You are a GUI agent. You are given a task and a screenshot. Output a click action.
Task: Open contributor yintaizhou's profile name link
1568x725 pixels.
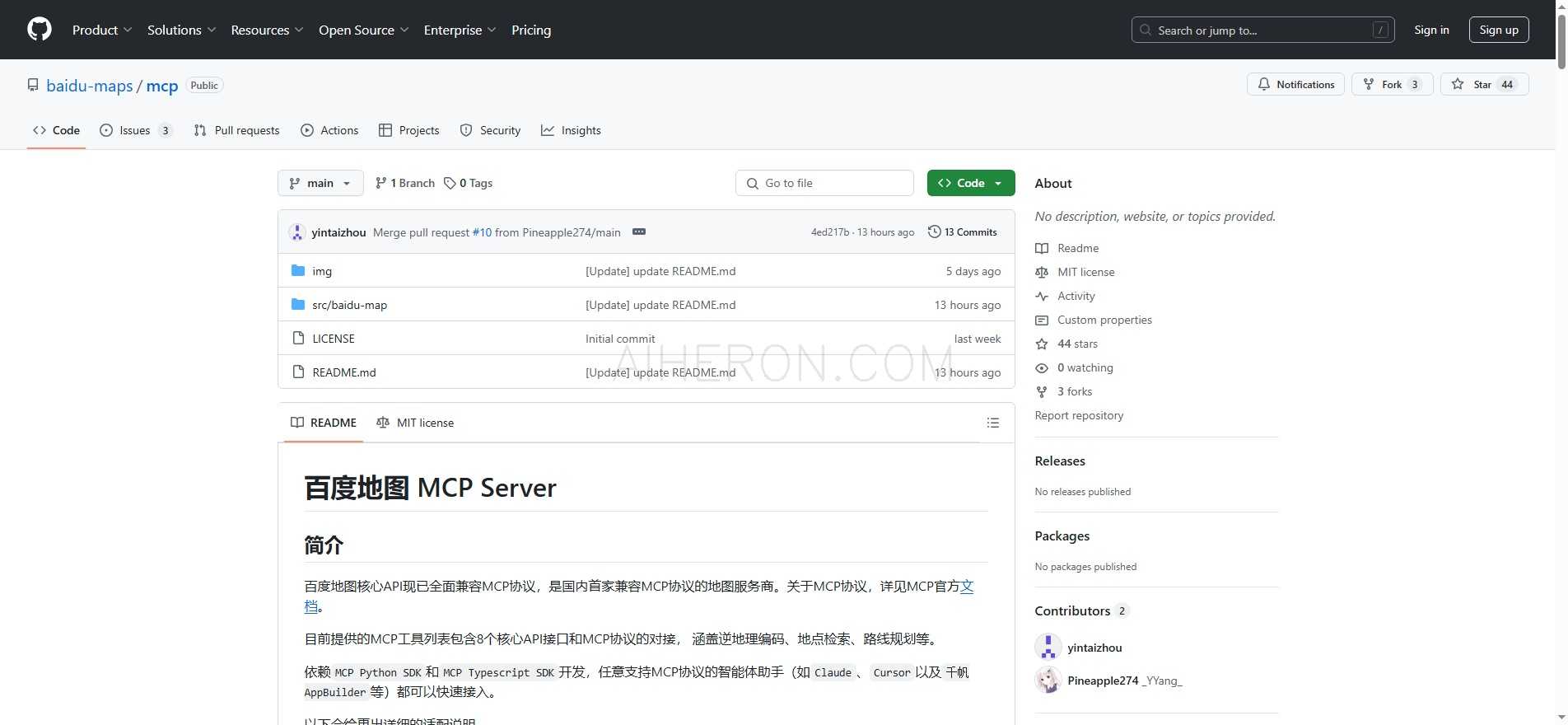[1094, 648]
